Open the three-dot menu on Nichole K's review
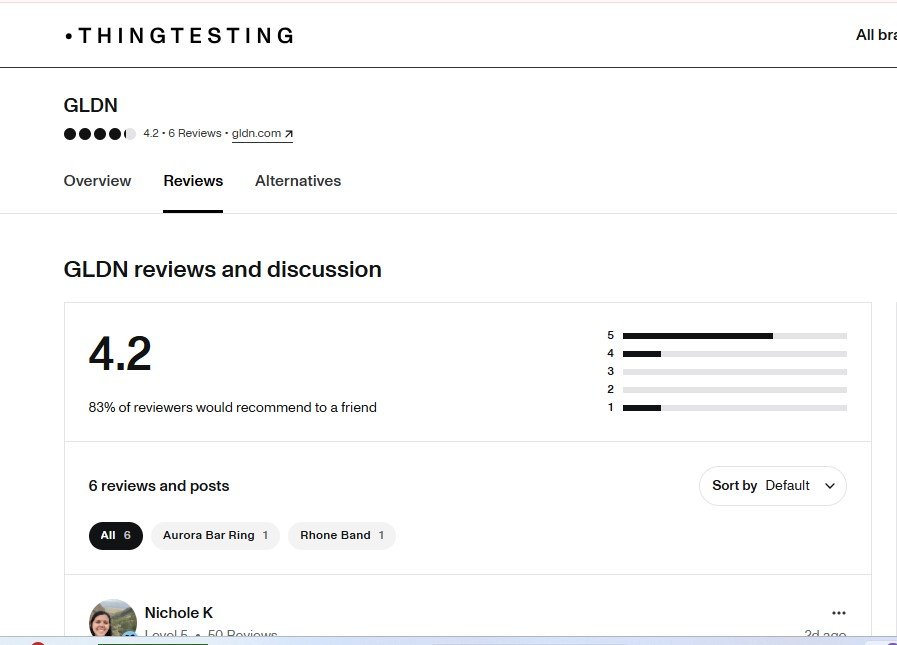Image resolution: width=897 pixels, height=645 pixels. [839, 613]
